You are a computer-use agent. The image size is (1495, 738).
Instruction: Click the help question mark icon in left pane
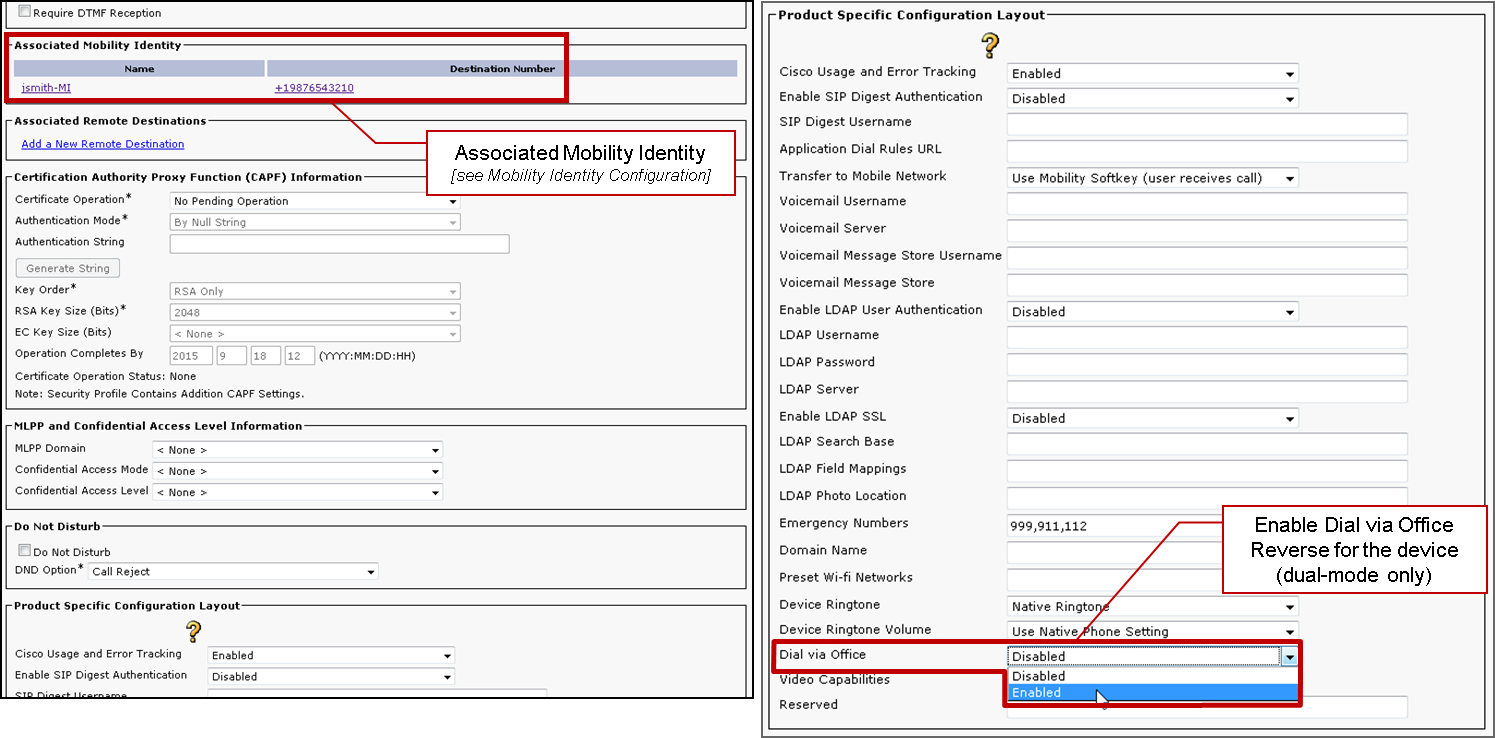pyautogui.click(x=194, y=631)
